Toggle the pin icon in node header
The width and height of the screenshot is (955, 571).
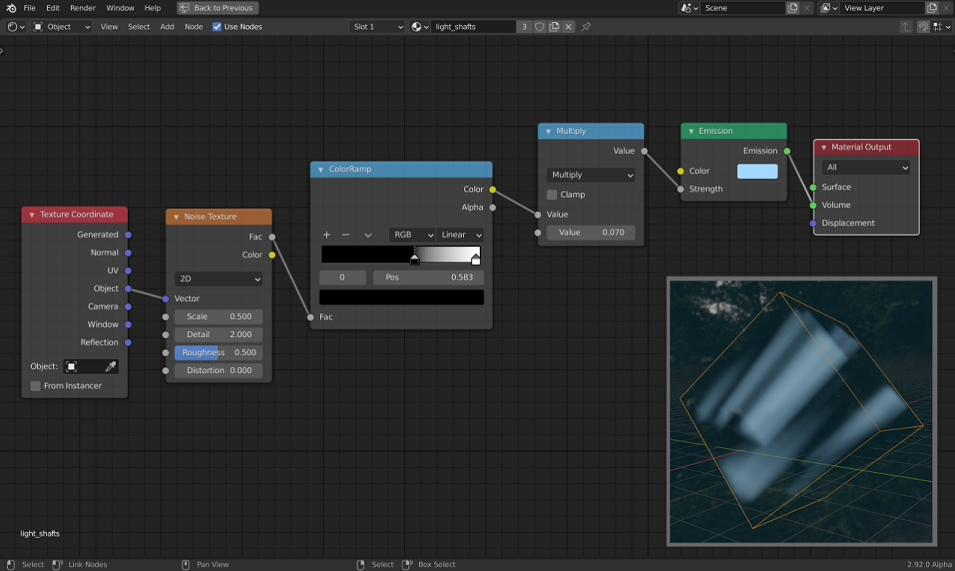point(586,27)
